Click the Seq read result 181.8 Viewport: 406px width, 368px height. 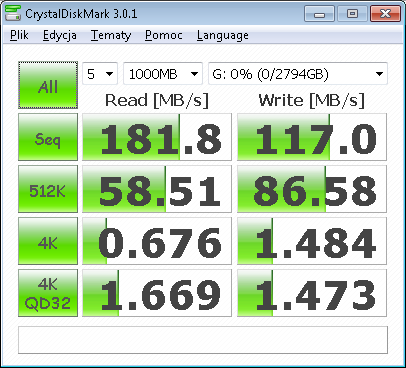[x=157, y=137]
